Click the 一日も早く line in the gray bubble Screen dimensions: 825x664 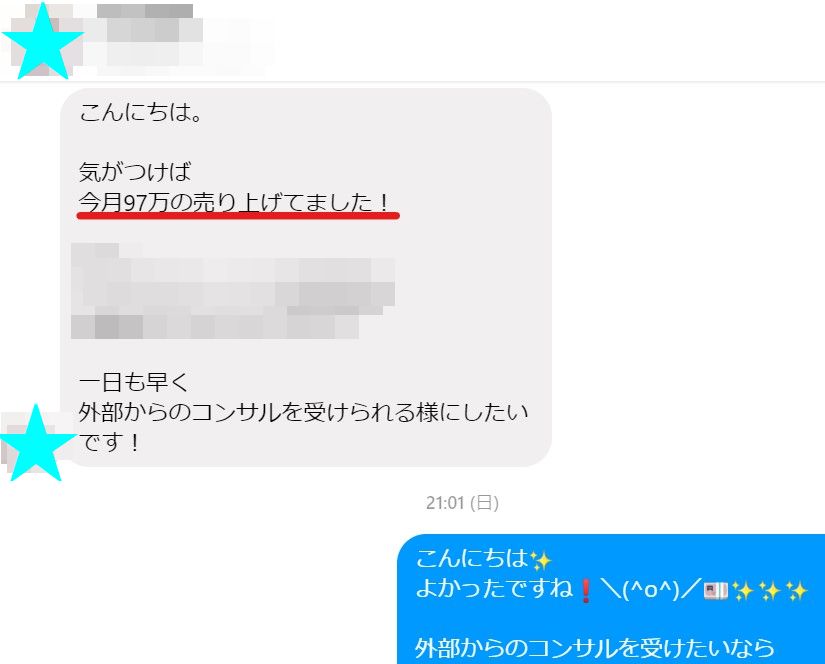click(134, 382)
